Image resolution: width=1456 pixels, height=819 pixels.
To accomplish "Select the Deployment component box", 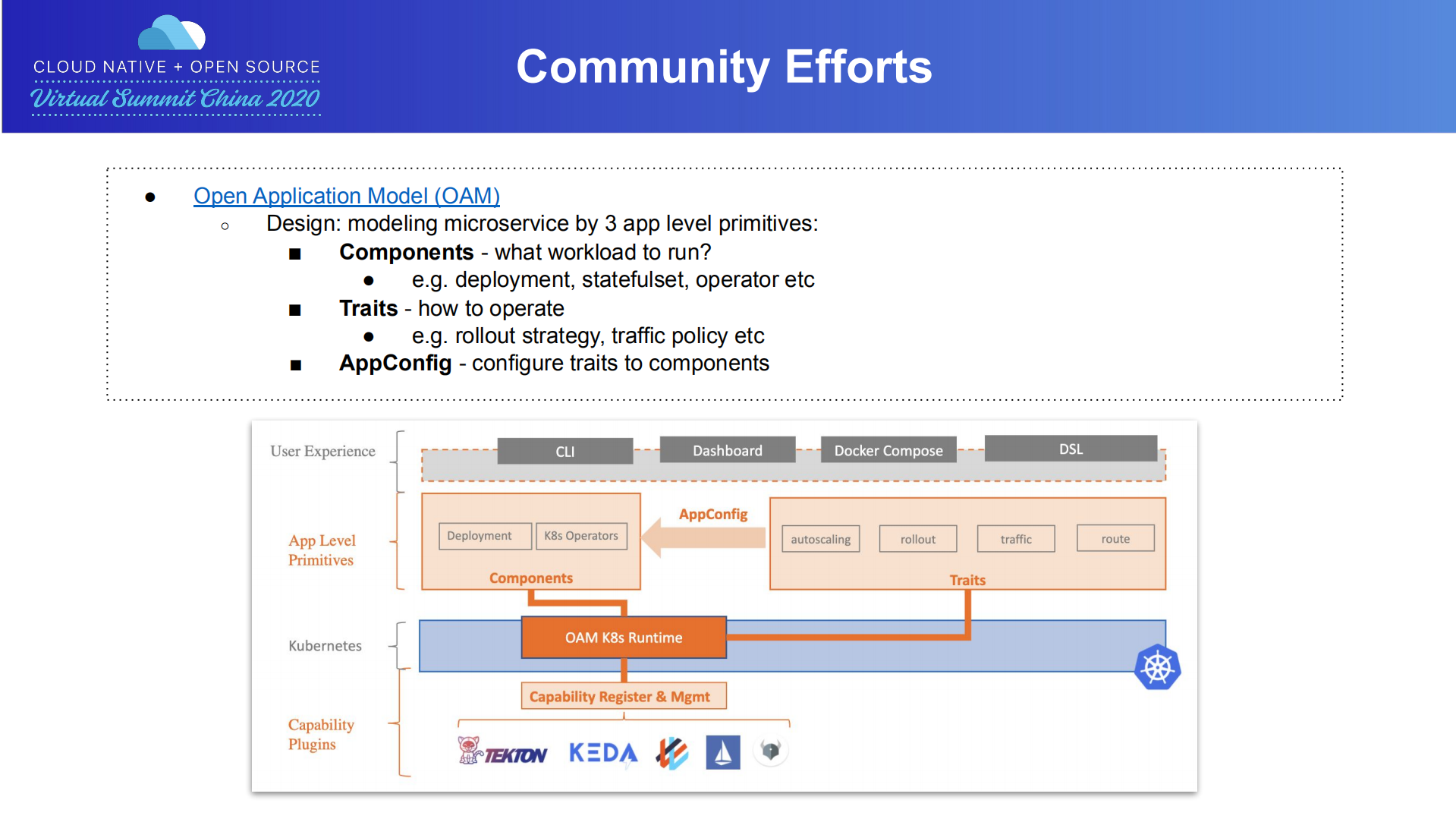I will (x=479, y=536).
